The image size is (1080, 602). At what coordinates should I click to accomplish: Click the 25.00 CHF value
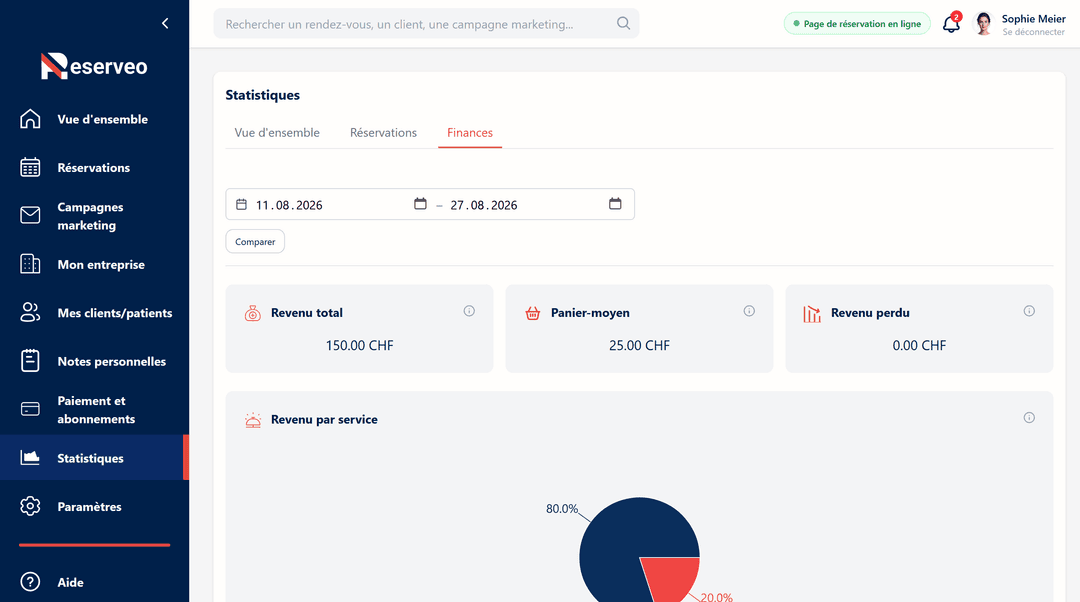click(639, 345)
